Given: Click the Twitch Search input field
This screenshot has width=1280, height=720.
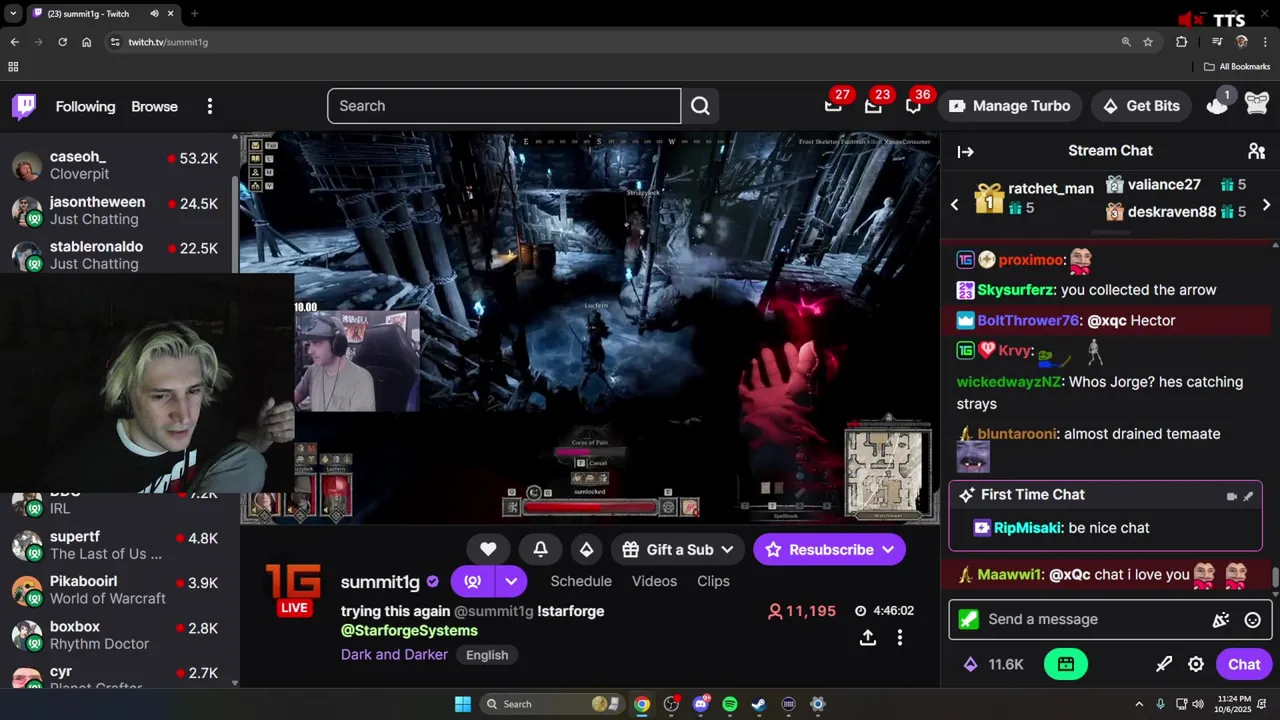Looking at the screenshot, I should click(504, 106).
